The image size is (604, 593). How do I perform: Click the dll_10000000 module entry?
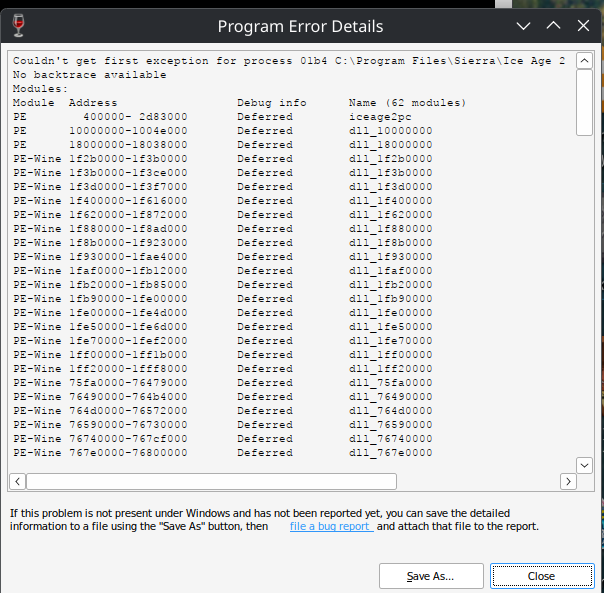pos(389,131)
